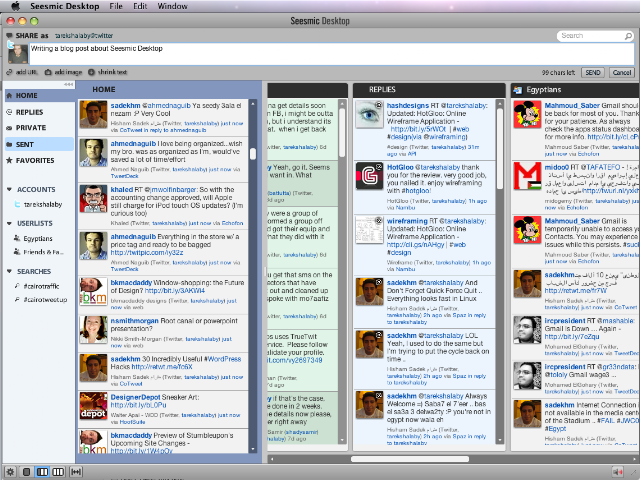This screenshot has height=480, width=640.
Task: Open nsmithmorgan username link
Action: pos(135,321)
